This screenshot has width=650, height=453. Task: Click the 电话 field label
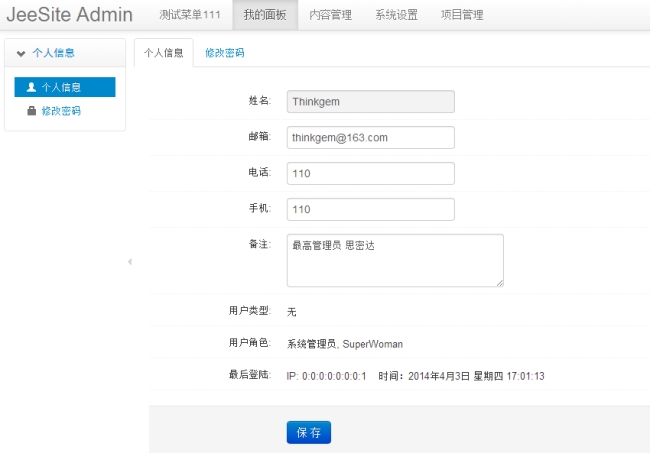click(x=260, y=172)
